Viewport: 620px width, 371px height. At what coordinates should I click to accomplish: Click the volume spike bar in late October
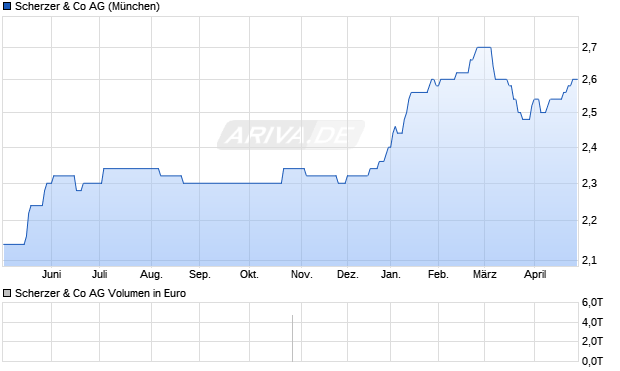click(293, 338)
